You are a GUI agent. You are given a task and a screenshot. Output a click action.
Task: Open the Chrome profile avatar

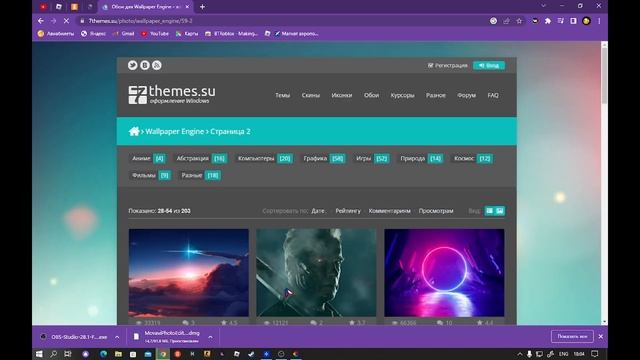click(586, 21)
